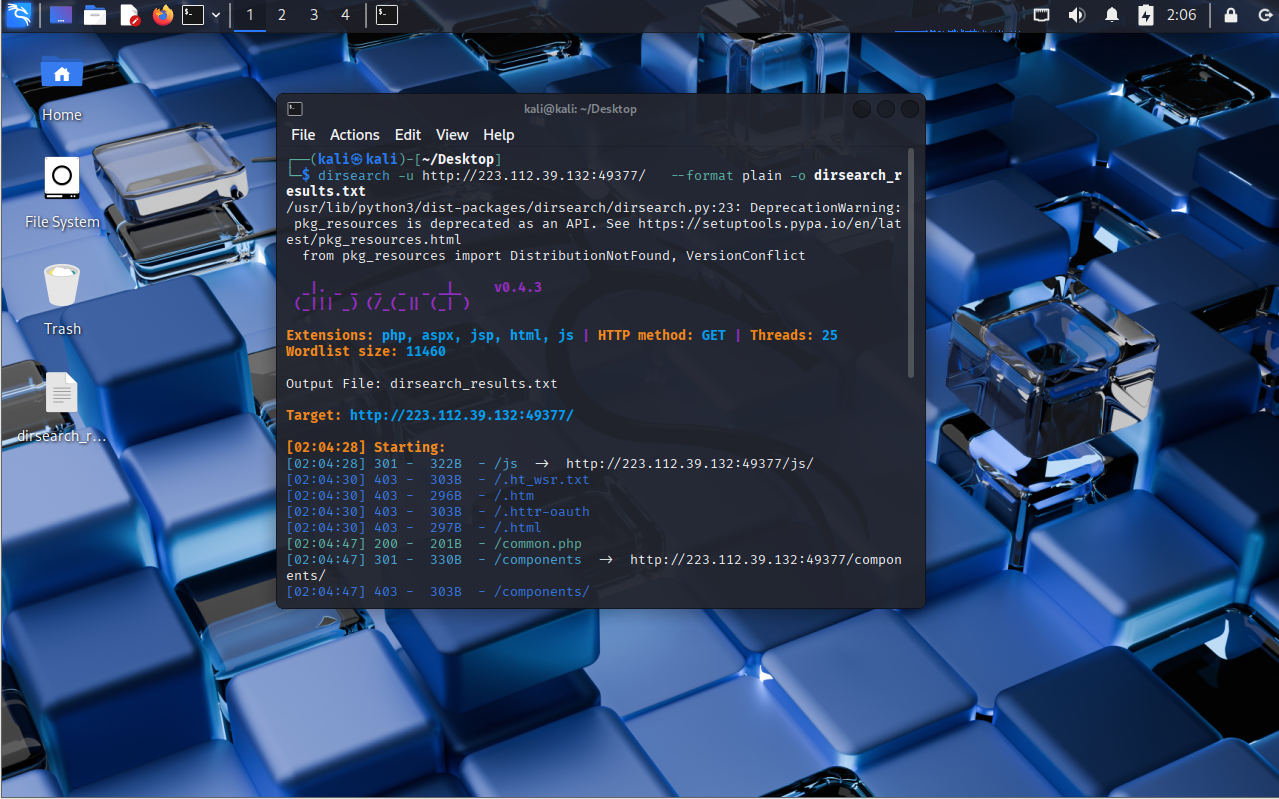
Task: Open the terminal Edit menu
Action: pyautogui.click(x=408, y=134)
